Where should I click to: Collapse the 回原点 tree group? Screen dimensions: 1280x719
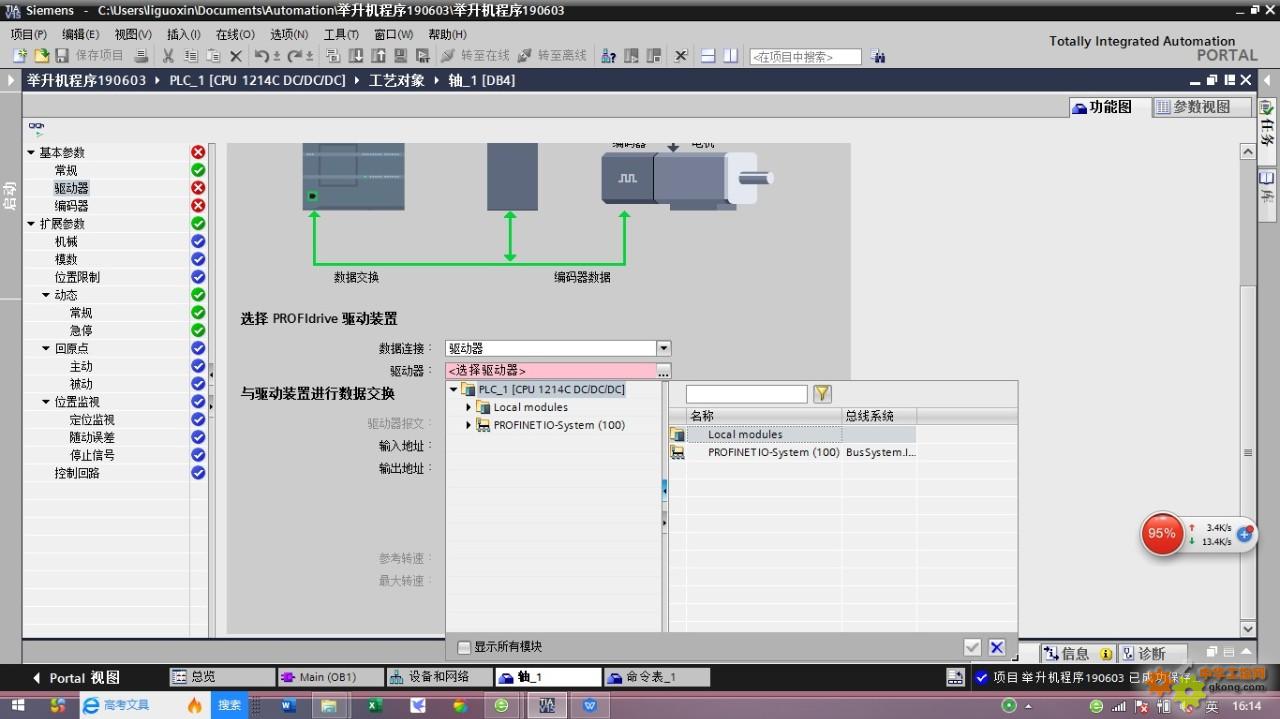46,348
